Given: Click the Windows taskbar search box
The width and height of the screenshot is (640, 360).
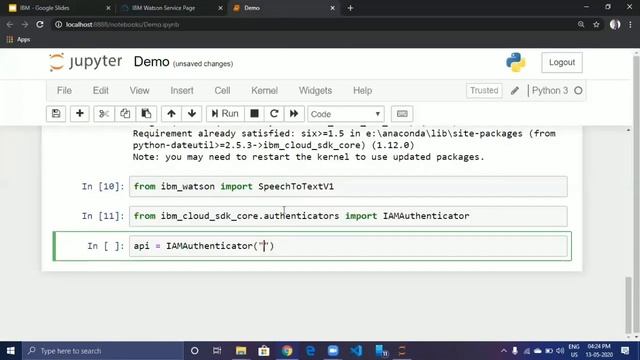Looking at the screenshot, I should point(103,351).
